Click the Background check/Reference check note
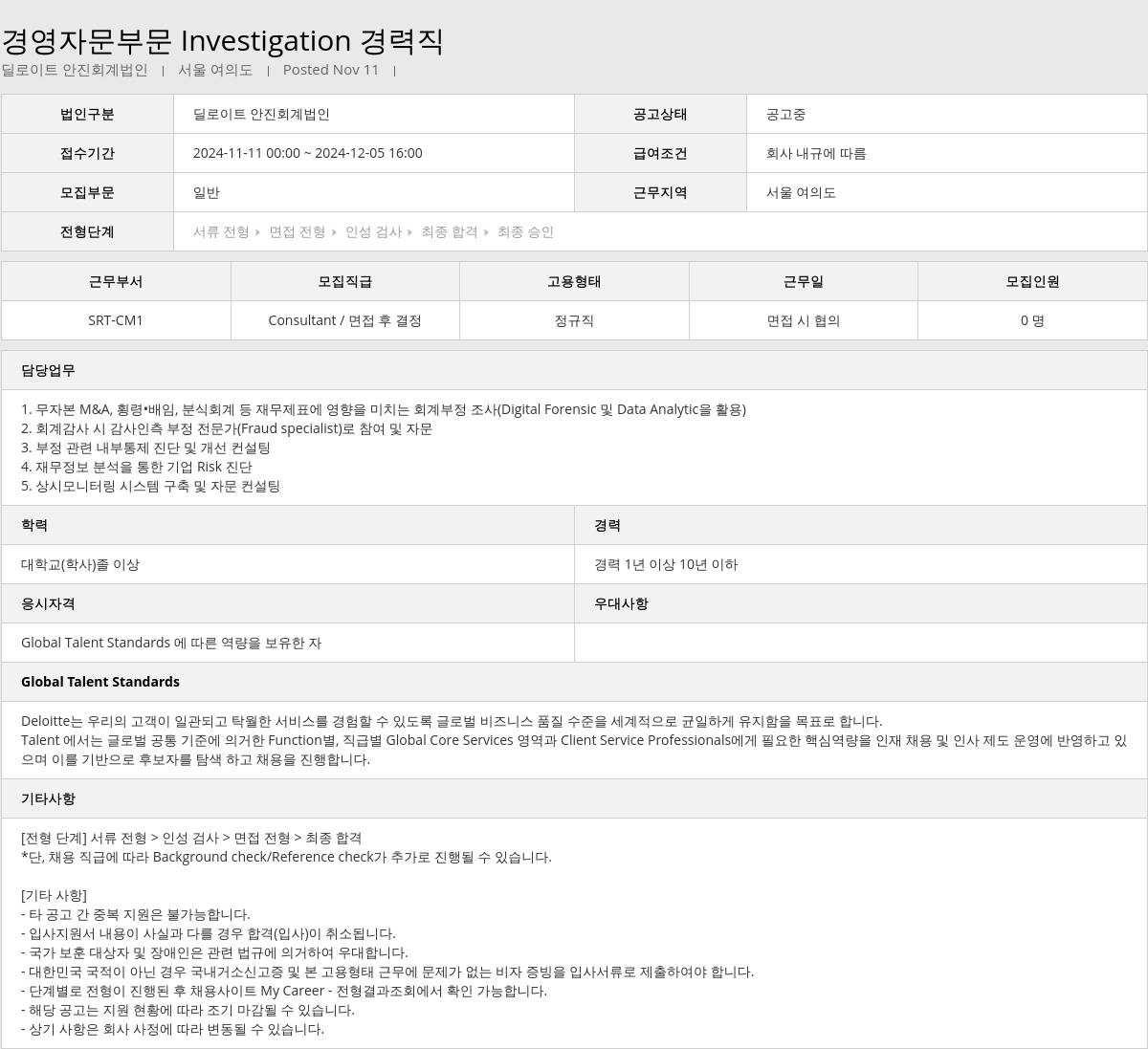Viewport: 1148px width, 1049px height. [x=286, y=857]
